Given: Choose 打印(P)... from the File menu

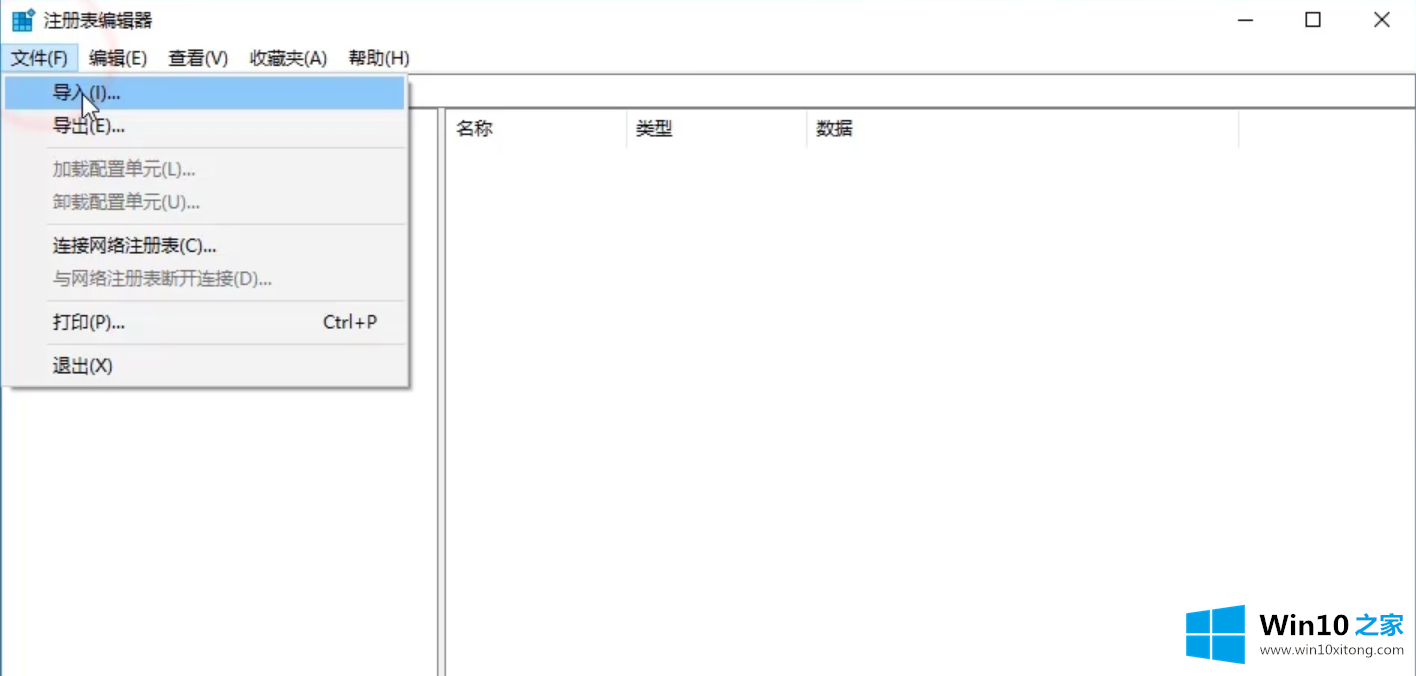Looking at the screenshot, I should (88, 322).
